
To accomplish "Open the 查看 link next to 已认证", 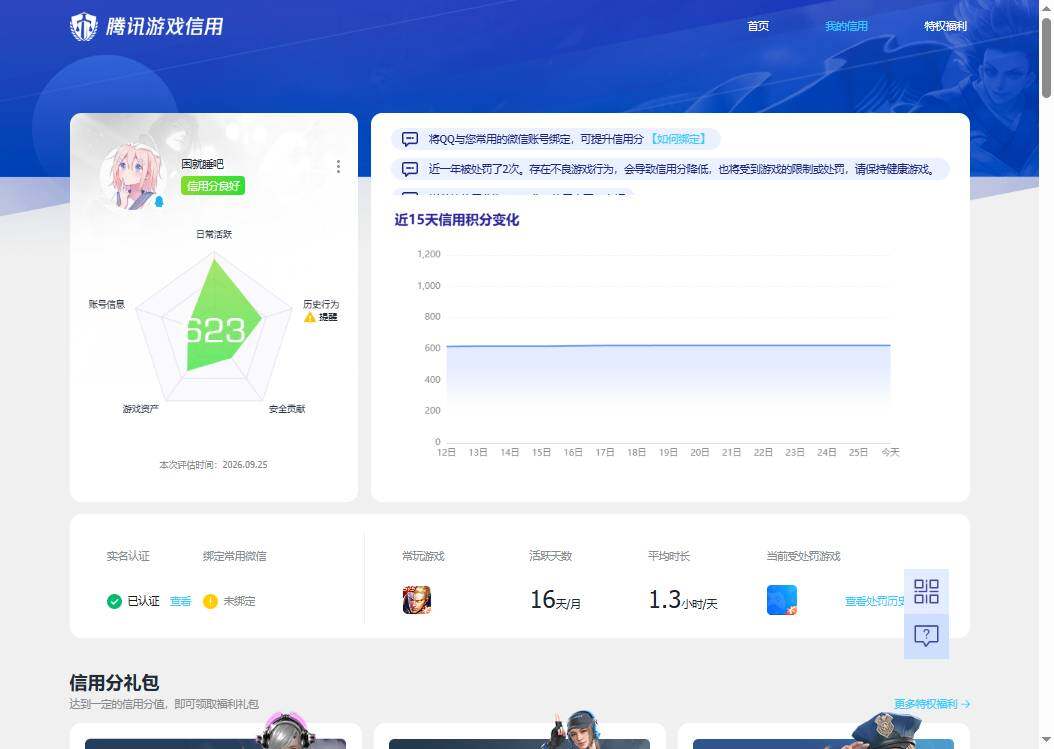I will pyautogui.click(x=180, y=601).
